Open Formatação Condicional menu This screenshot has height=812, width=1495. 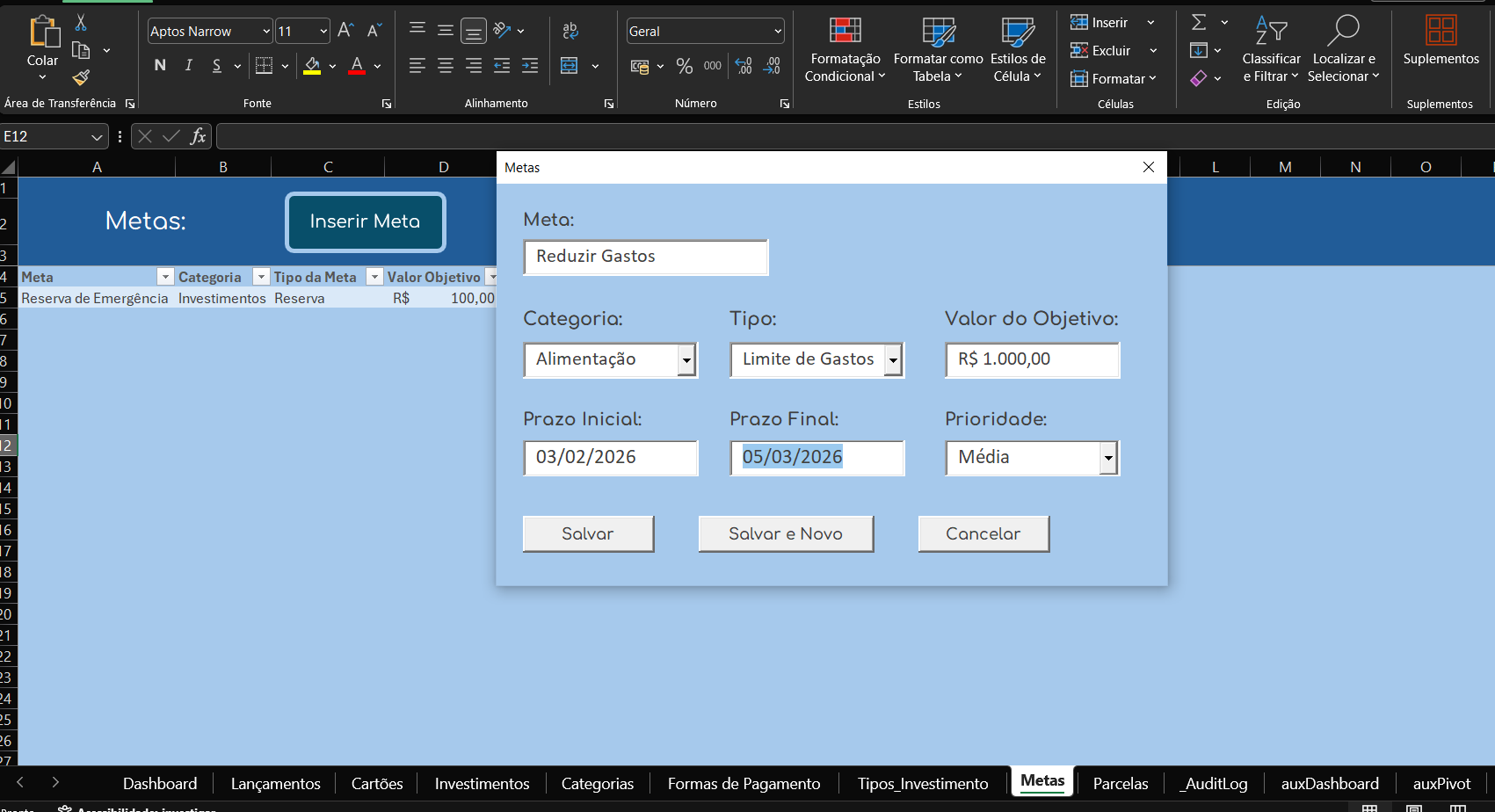[x=845, y=50]
